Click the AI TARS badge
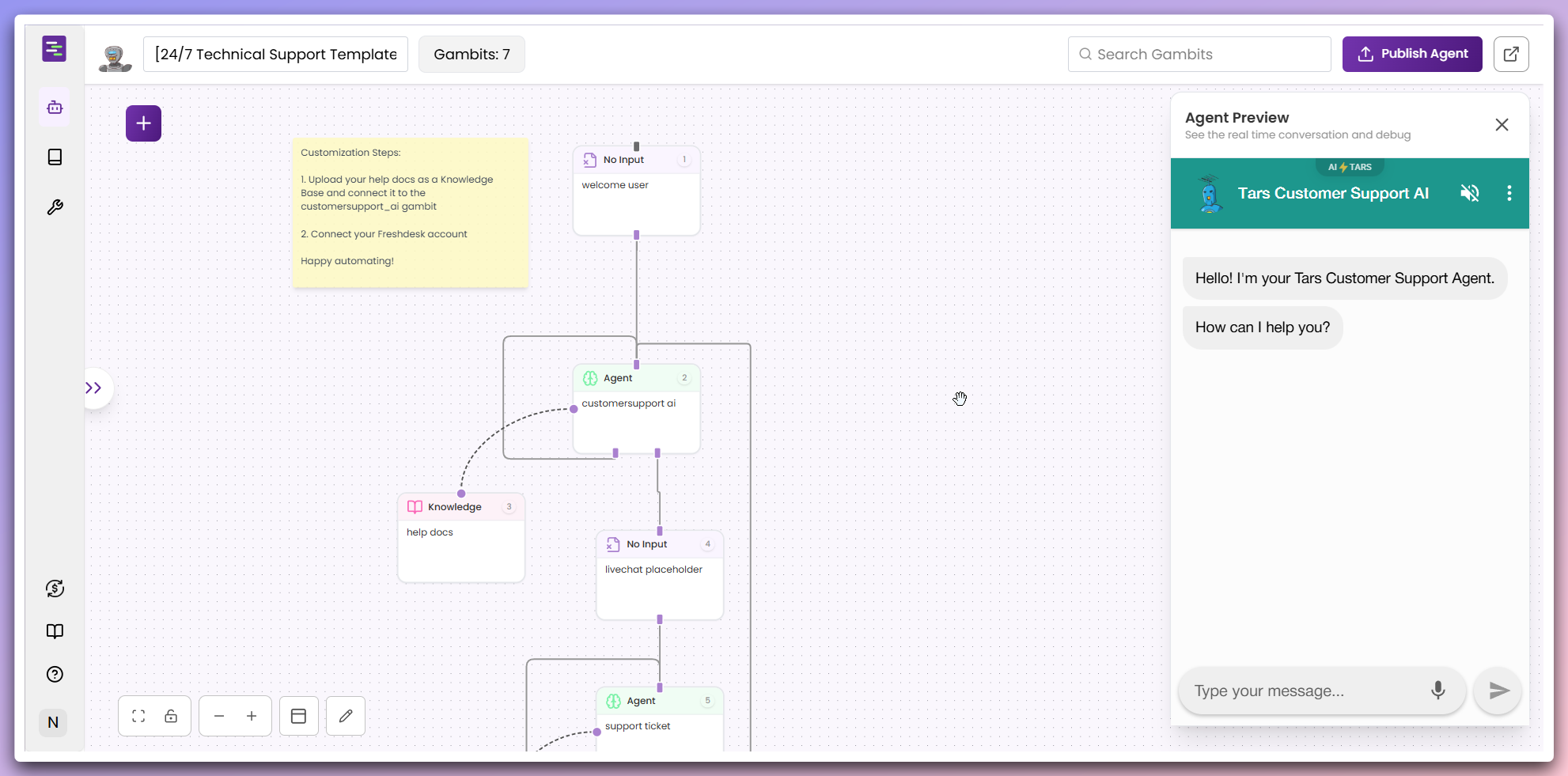Image resolution: width=1568 pixels, height=776 pixels. [x=1350, y=167]
